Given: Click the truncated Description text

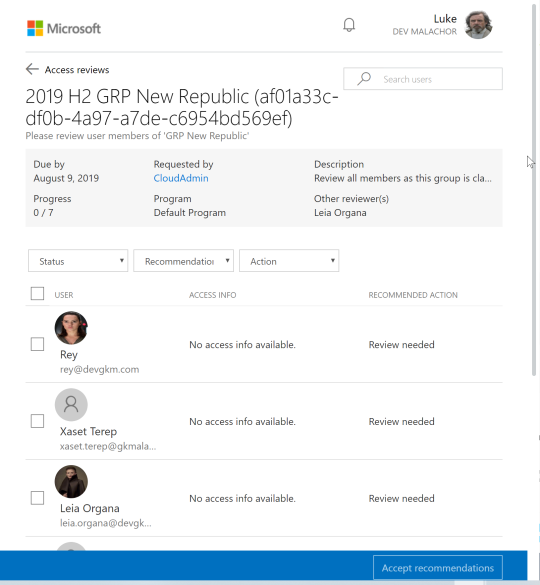Looking at the screenshot, I should (403, 178).
